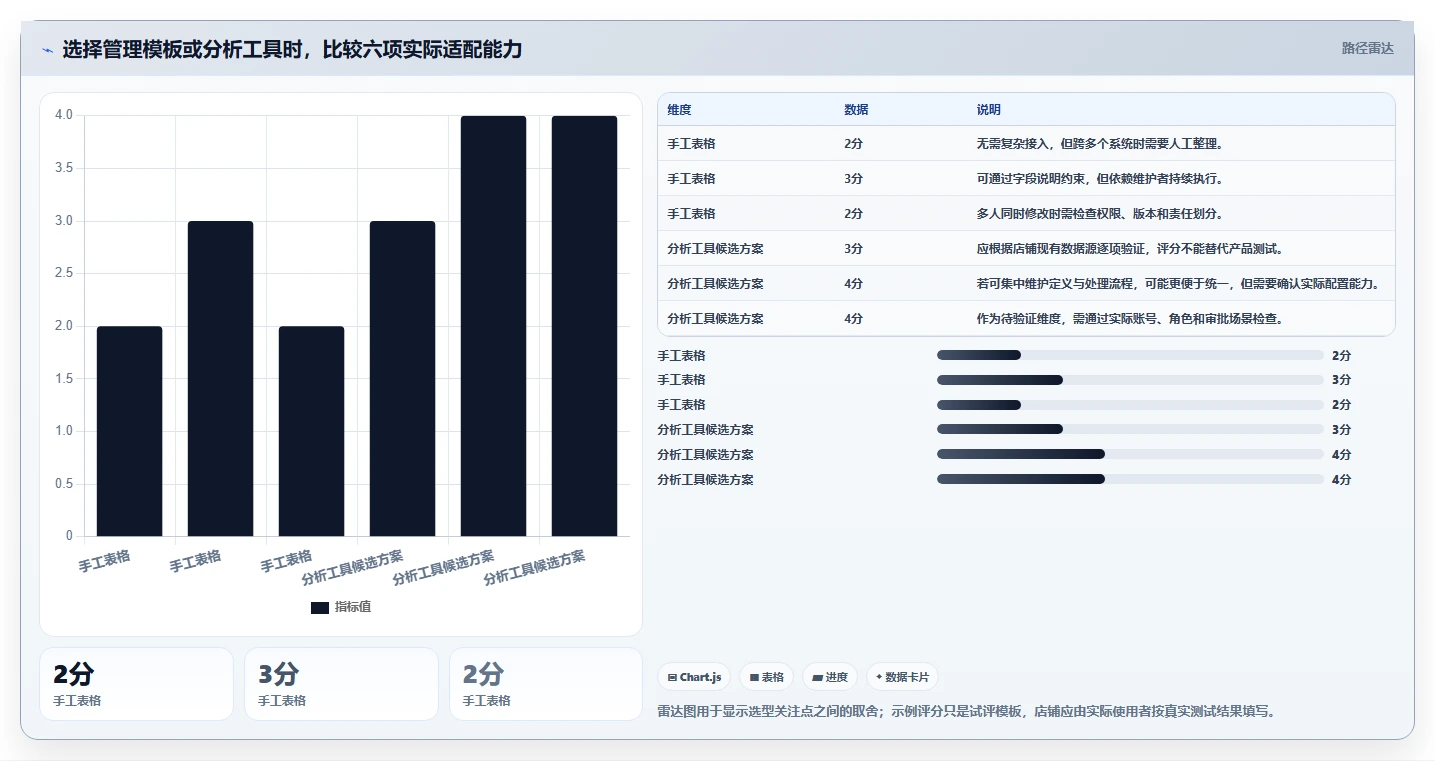
Task: Click the 说明 column header
Action: point(989,109)
